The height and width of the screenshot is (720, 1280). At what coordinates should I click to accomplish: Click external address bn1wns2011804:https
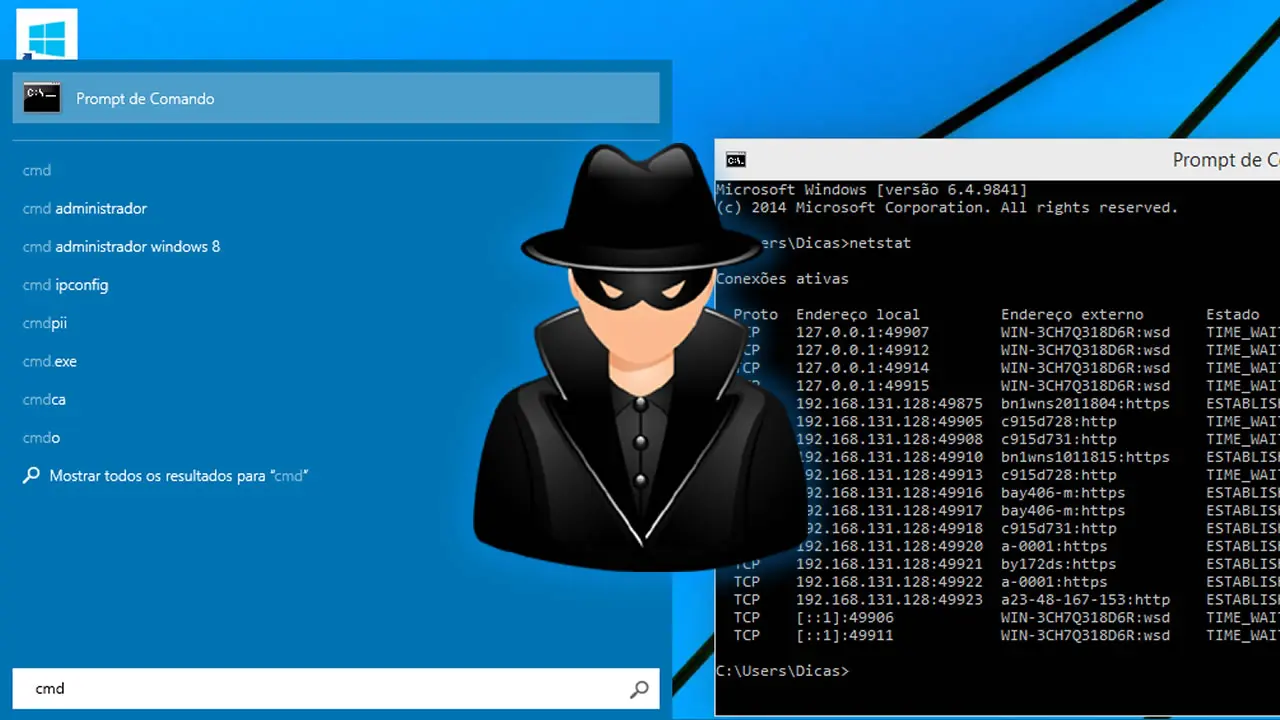pyautogui.click(x=1085, y=404)
